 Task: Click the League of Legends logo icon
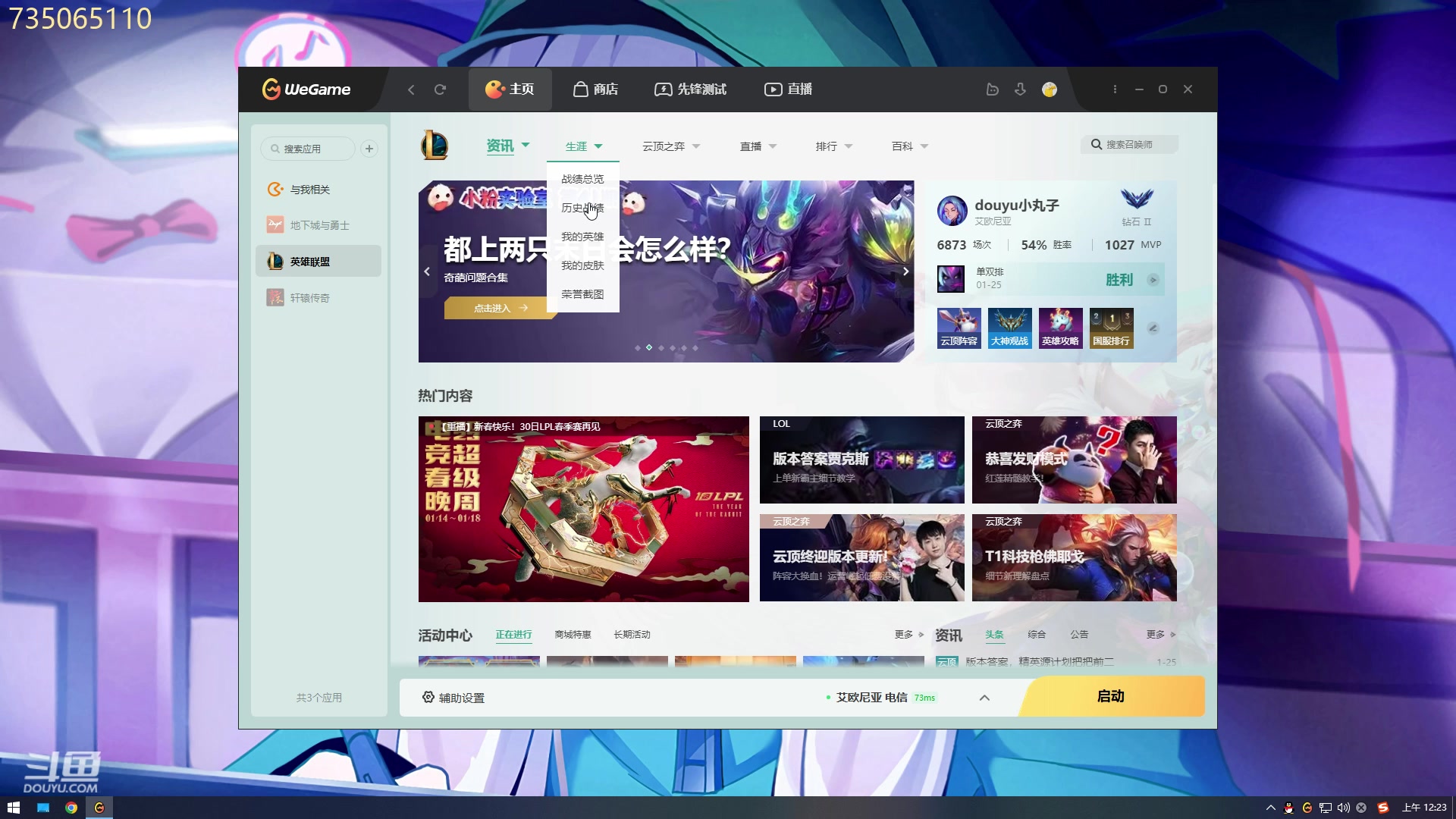[x=435, y=146]
